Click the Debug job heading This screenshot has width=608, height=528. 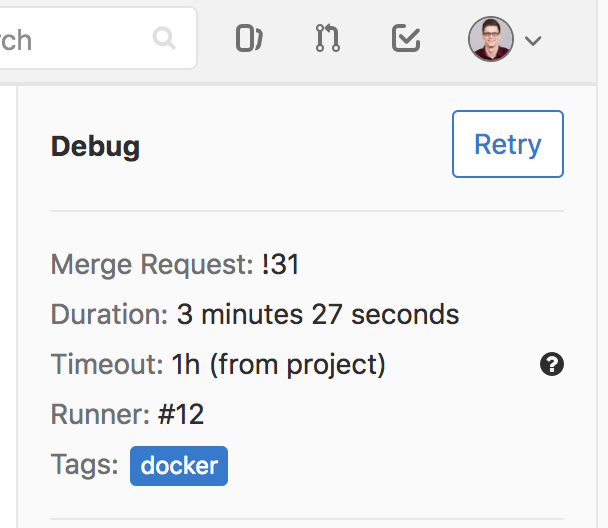point(95,147)
